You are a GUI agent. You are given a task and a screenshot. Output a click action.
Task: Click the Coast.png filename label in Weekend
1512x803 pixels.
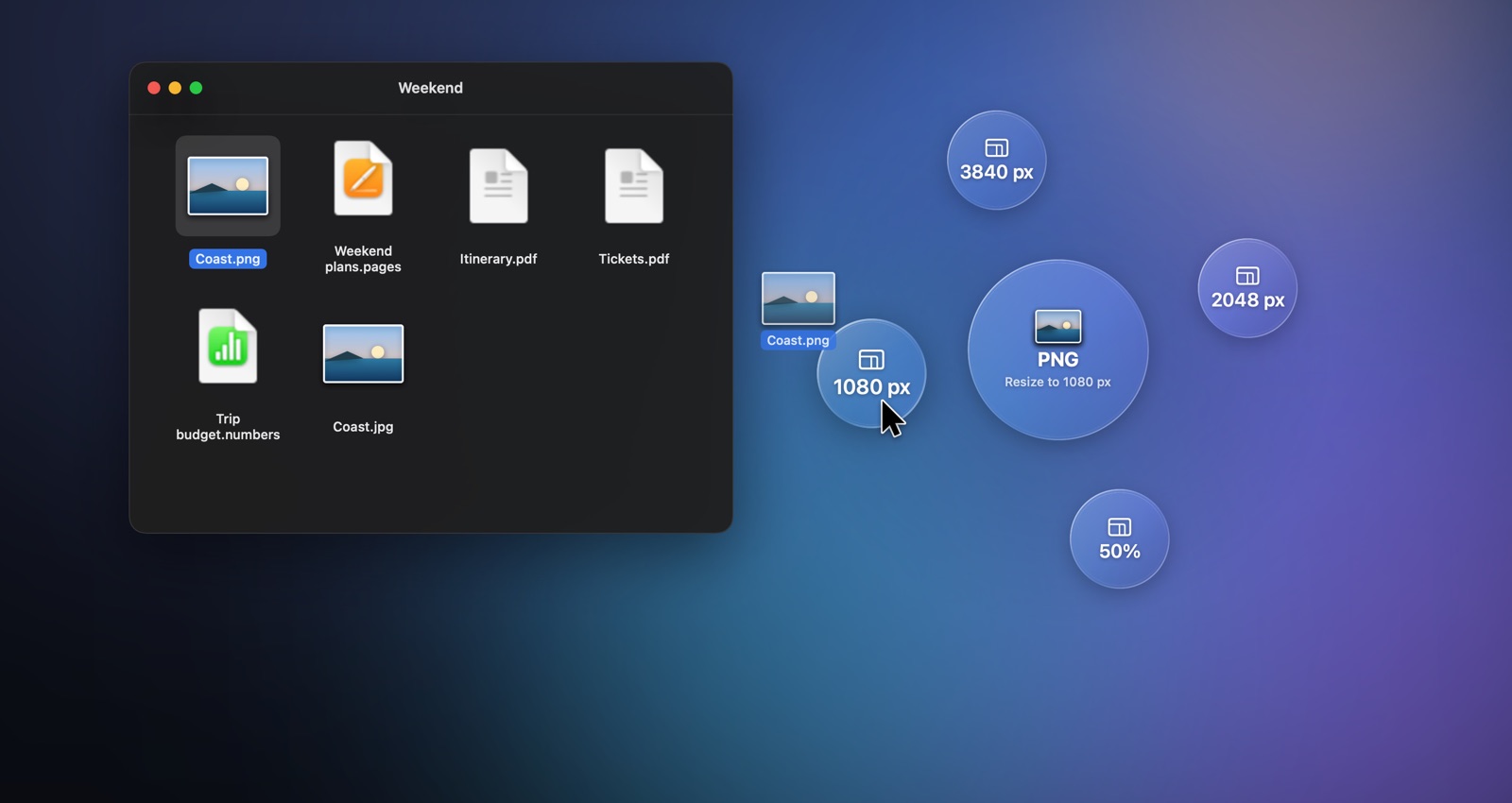coord(228,259)
